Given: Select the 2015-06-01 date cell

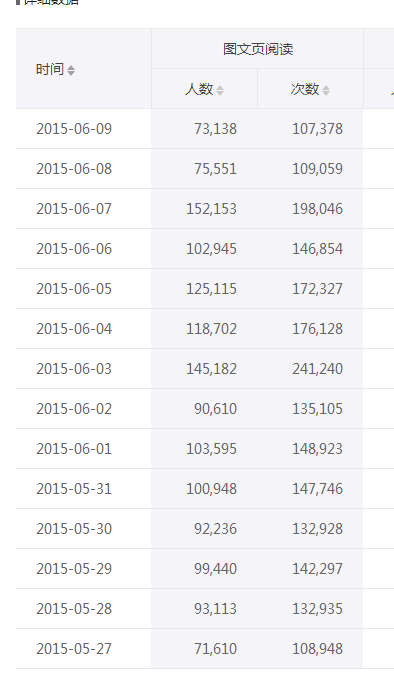Looking at the screenshot, I should 74,449.
